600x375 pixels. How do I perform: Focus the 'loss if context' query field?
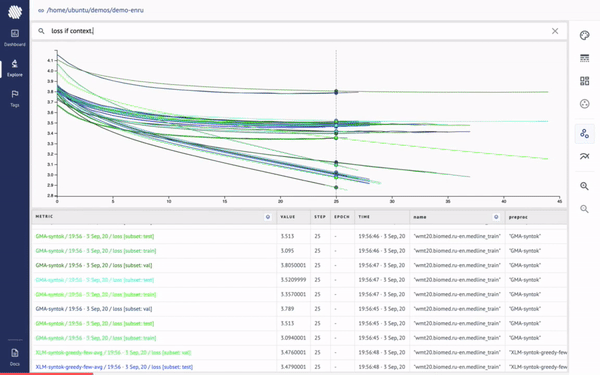pyautogui.click(x=298, y=31)
